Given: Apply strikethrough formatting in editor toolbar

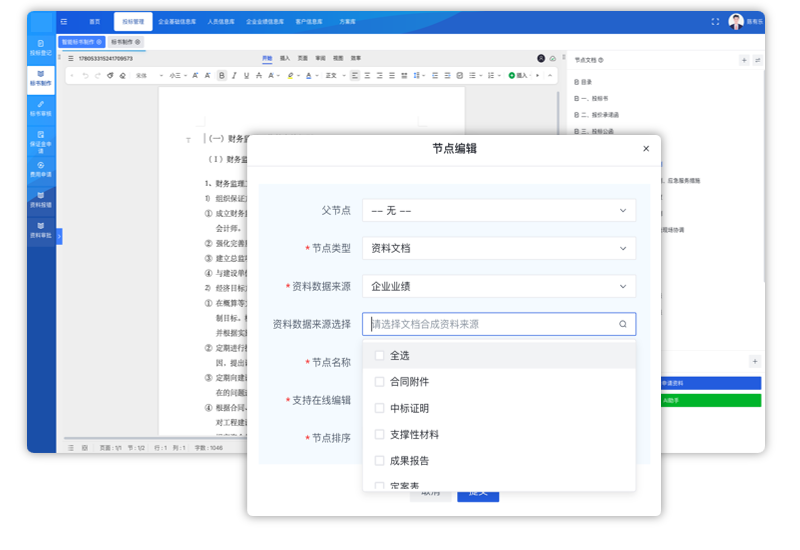Looking at the screenshot, I should [x=259, y=76].
